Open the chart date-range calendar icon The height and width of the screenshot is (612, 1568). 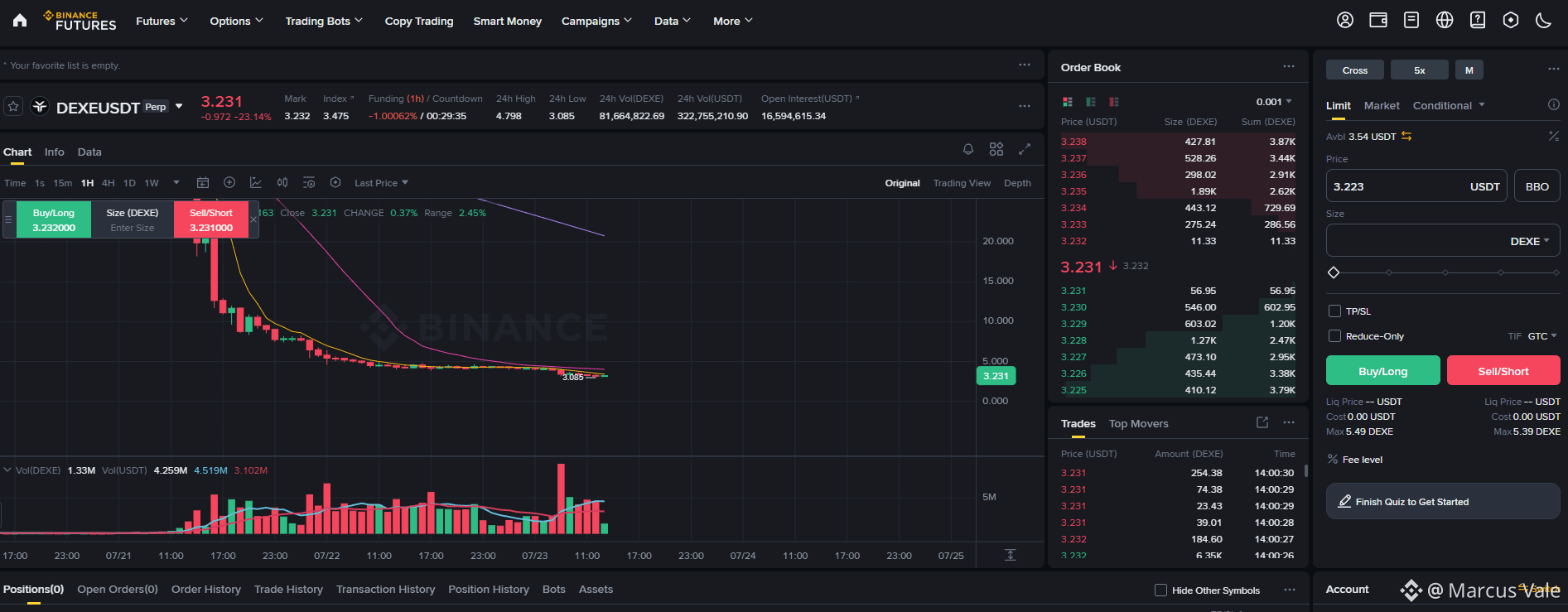pyautogui.click(x=203, y=183)
